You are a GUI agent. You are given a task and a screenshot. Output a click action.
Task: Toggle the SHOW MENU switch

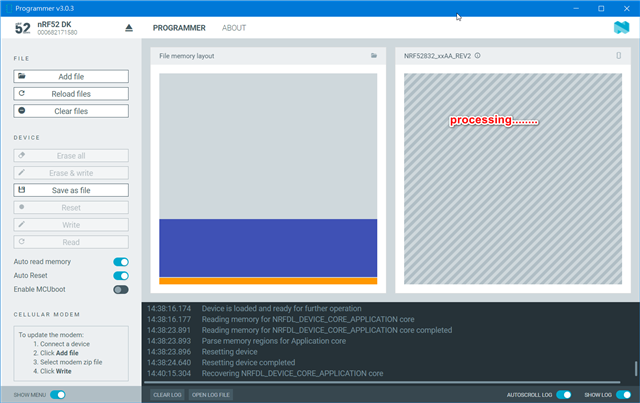coord(58,395)
